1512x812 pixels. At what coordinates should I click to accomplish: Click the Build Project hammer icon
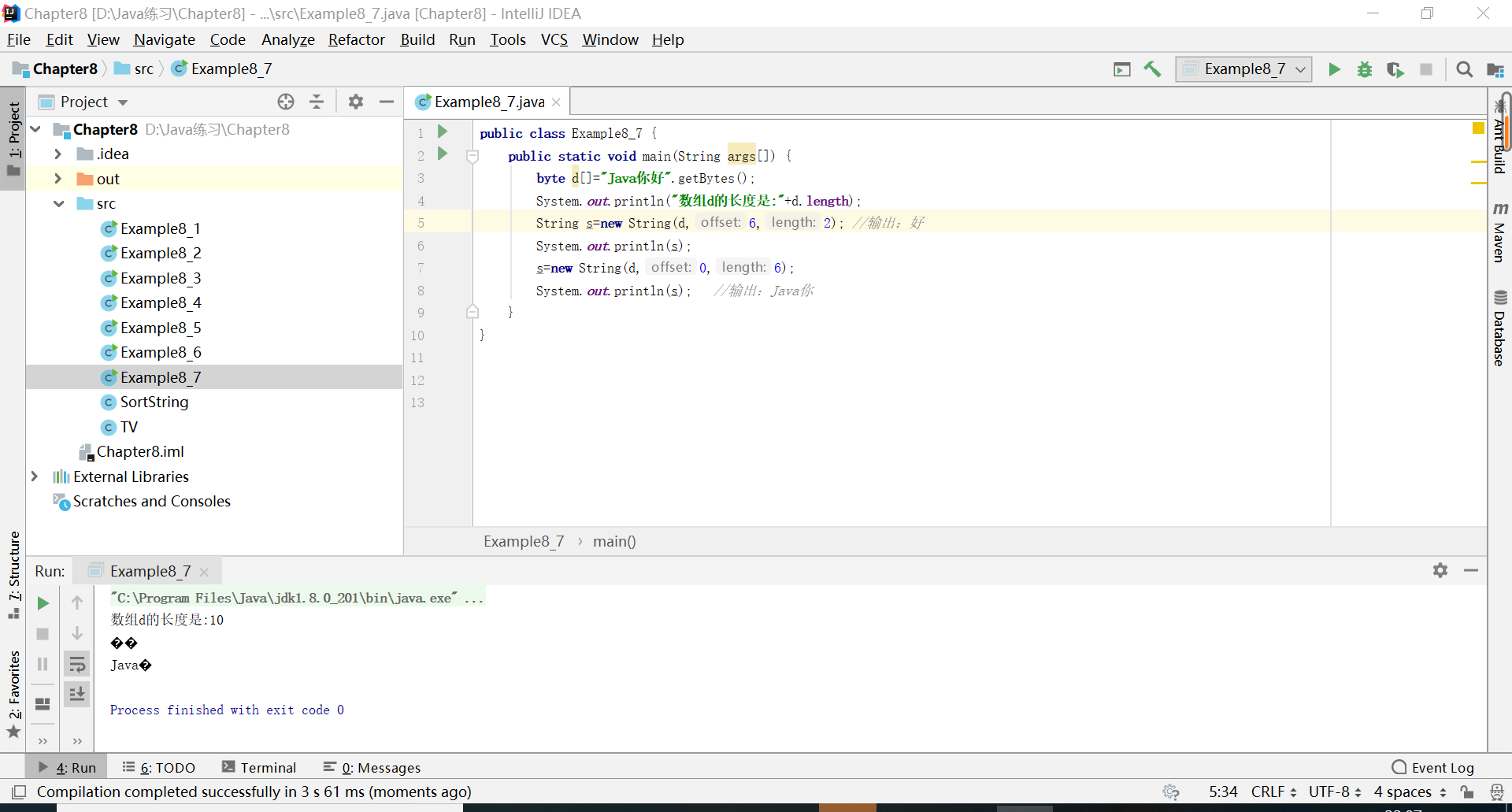[1152, 69]
